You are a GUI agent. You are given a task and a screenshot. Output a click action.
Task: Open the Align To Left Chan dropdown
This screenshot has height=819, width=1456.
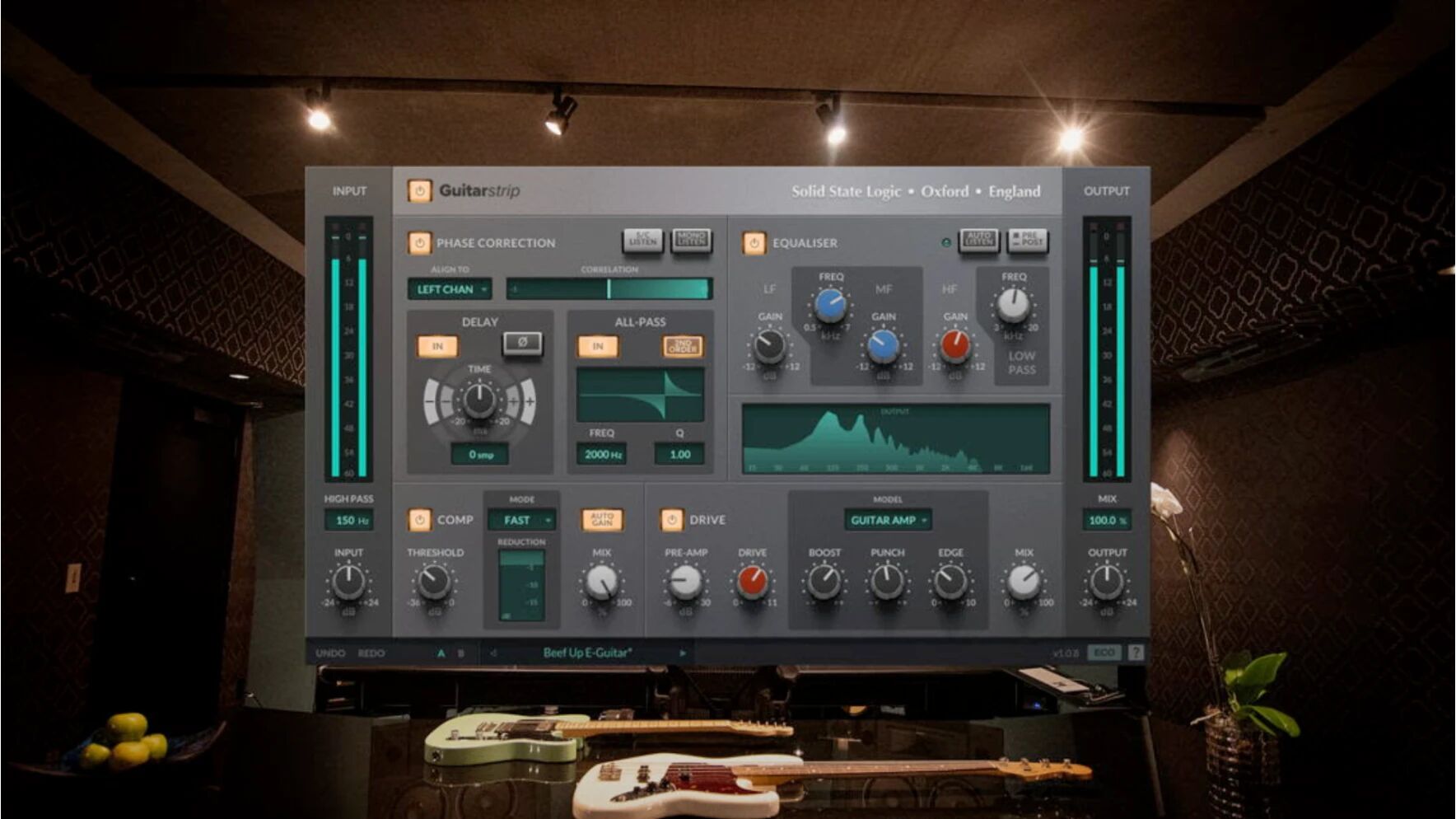(x=450, y=289)
